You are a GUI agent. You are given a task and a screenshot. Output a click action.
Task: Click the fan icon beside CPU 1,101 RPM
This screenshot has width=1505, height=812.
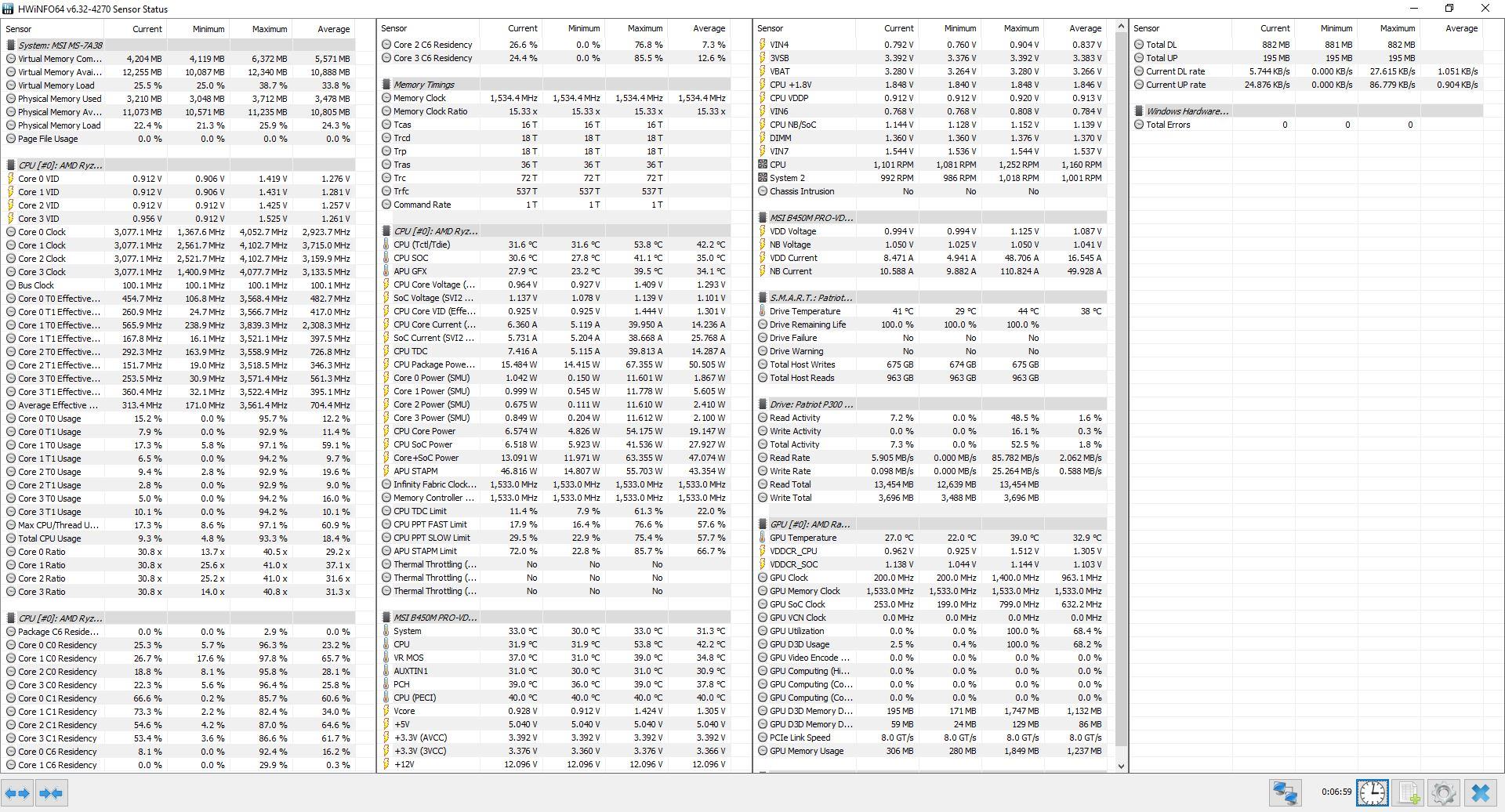click(763, 165)
